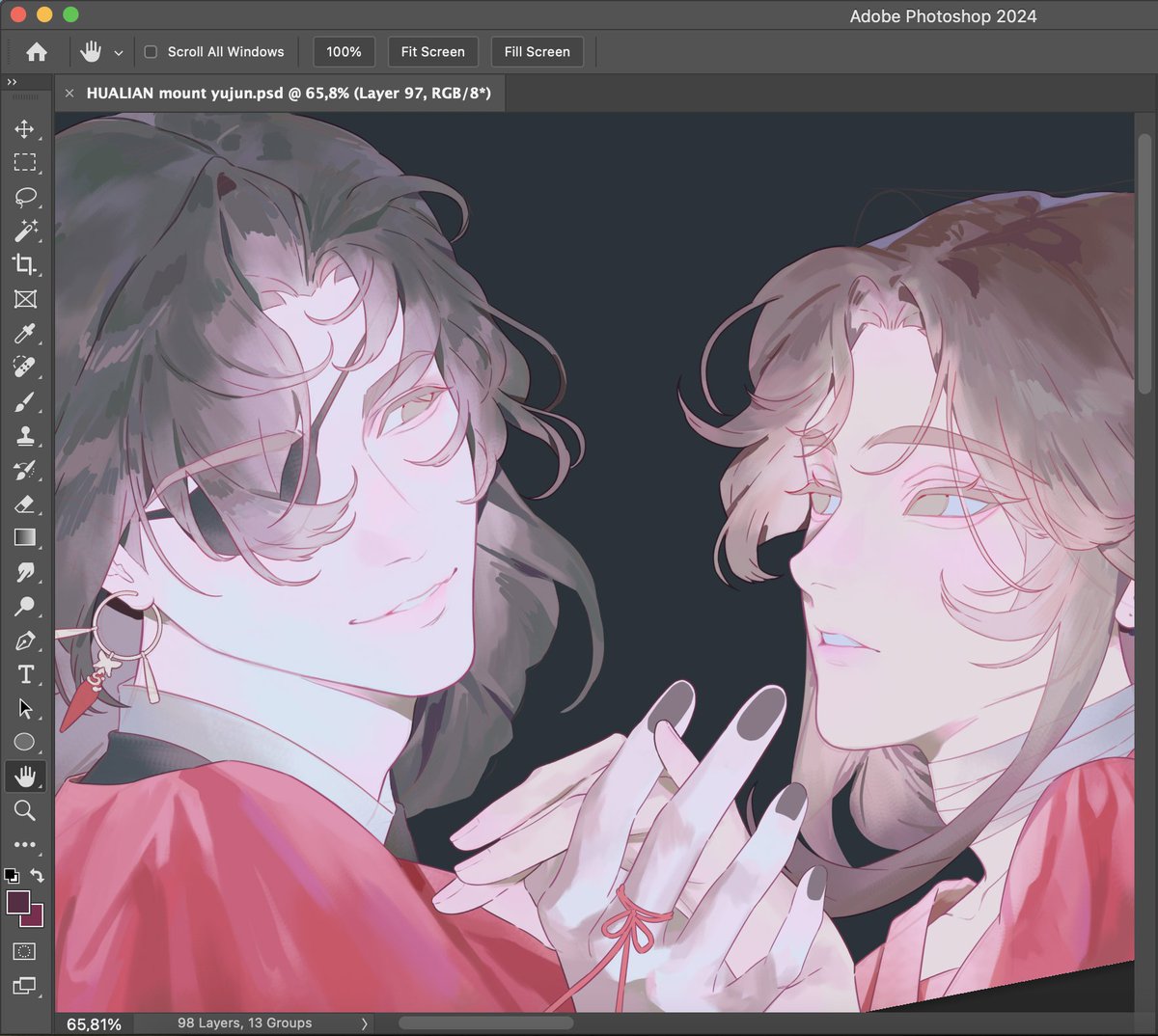Click the Adobe Photoshop 2024 window title

[943, 16]
